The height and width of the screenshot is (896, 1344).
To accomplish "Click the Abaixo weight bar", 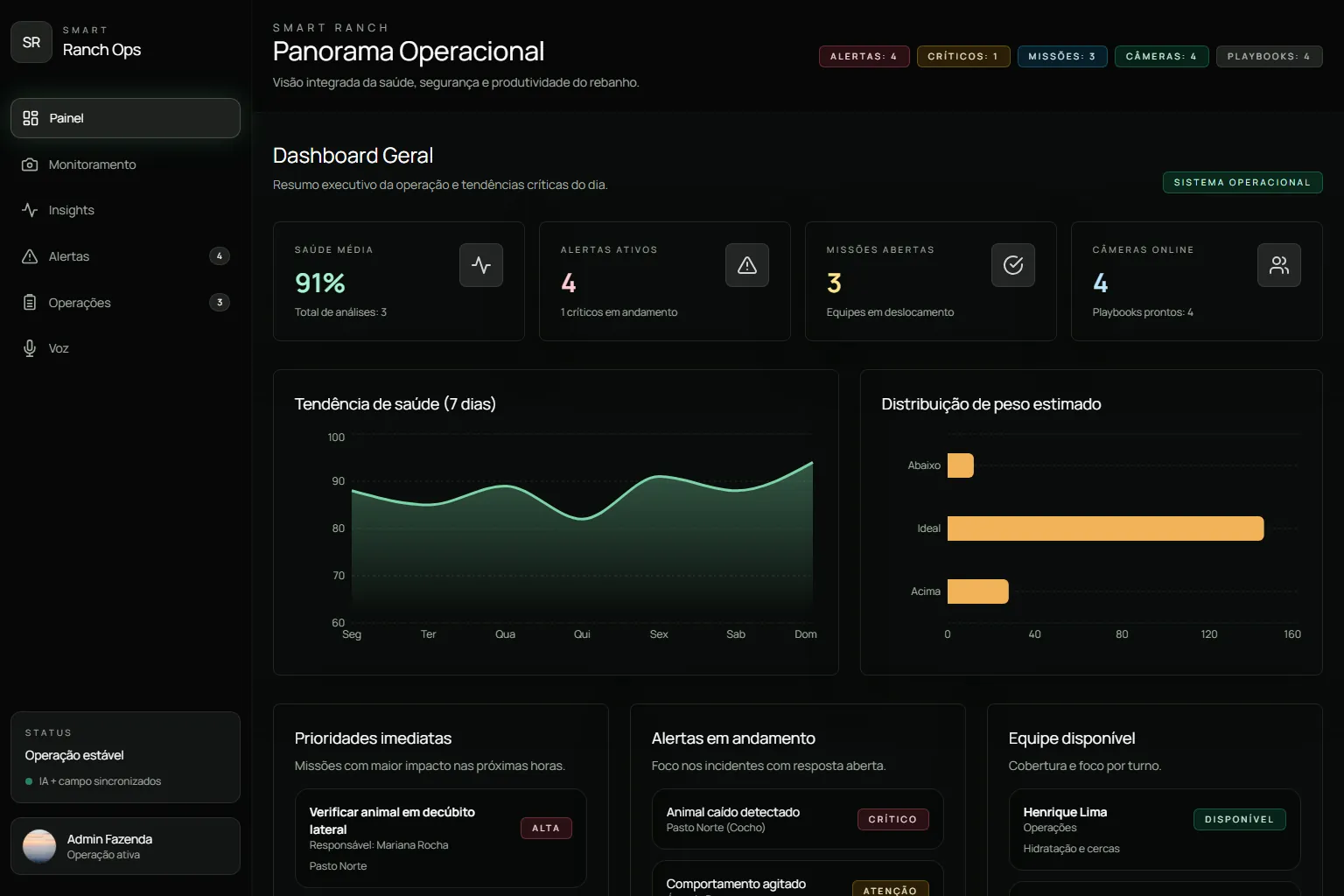I will (960, 465).
